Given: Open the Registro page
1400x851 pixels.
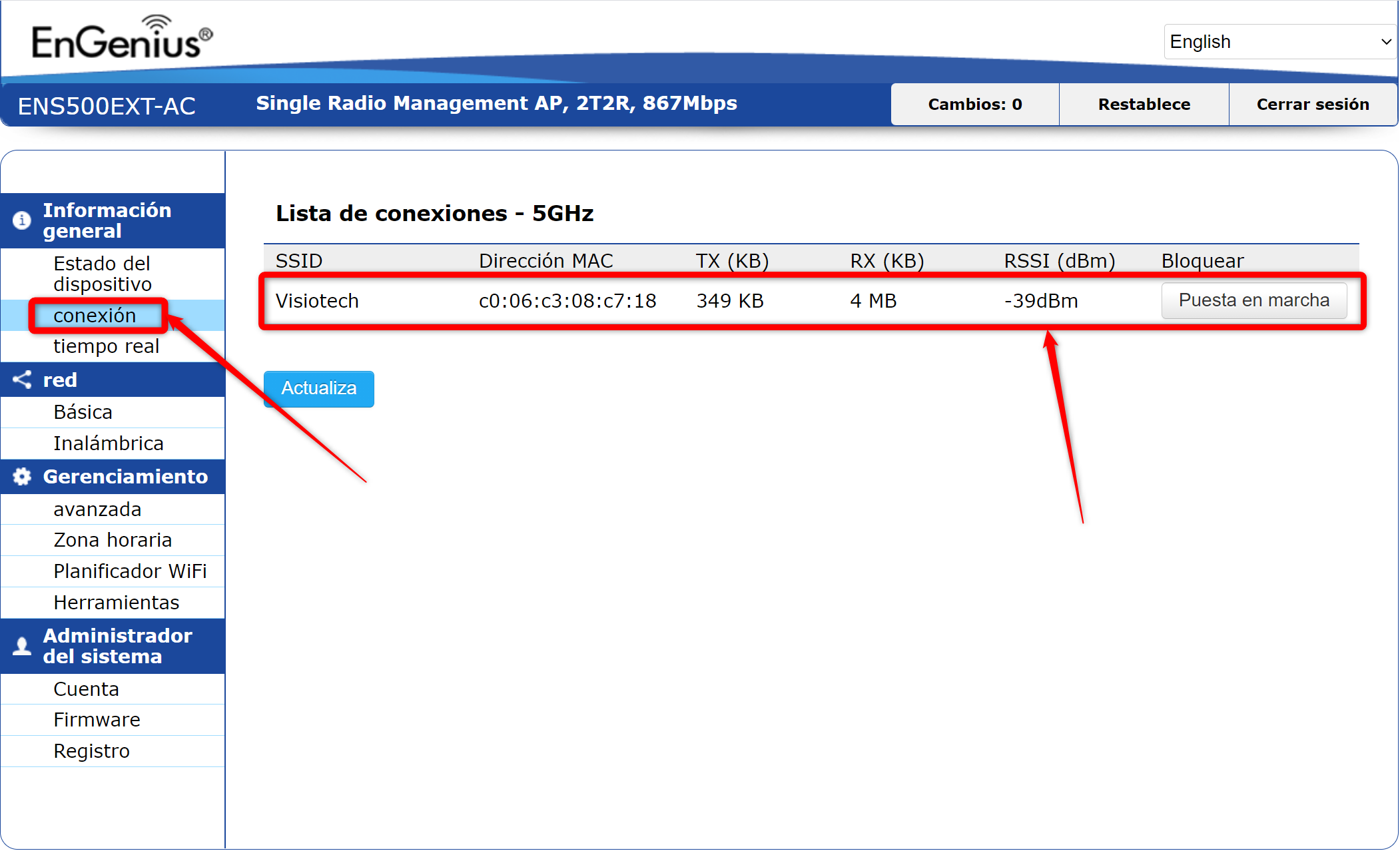Looking at the screenshot, I should tap(113, 751).
